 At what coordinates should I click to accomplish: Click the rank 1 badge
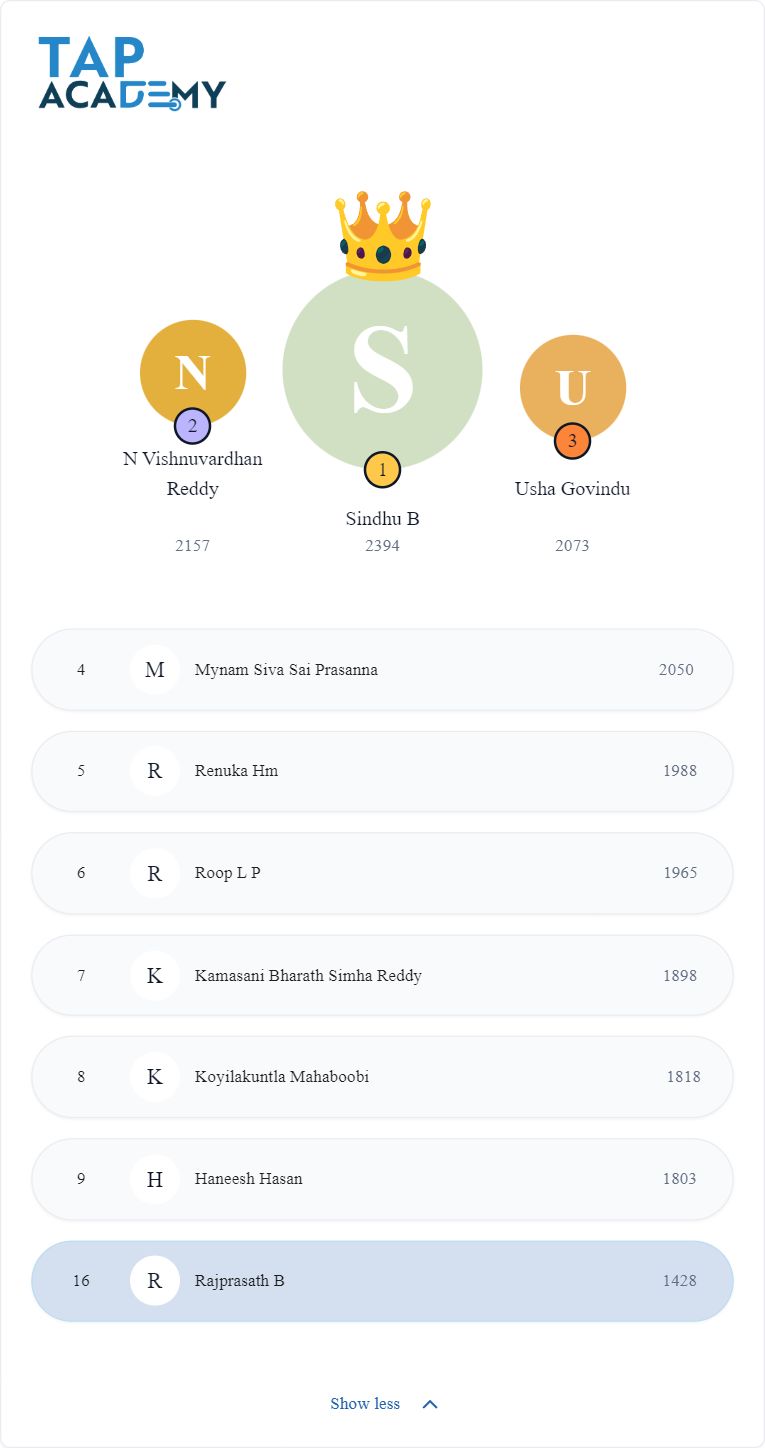point(382,470)
